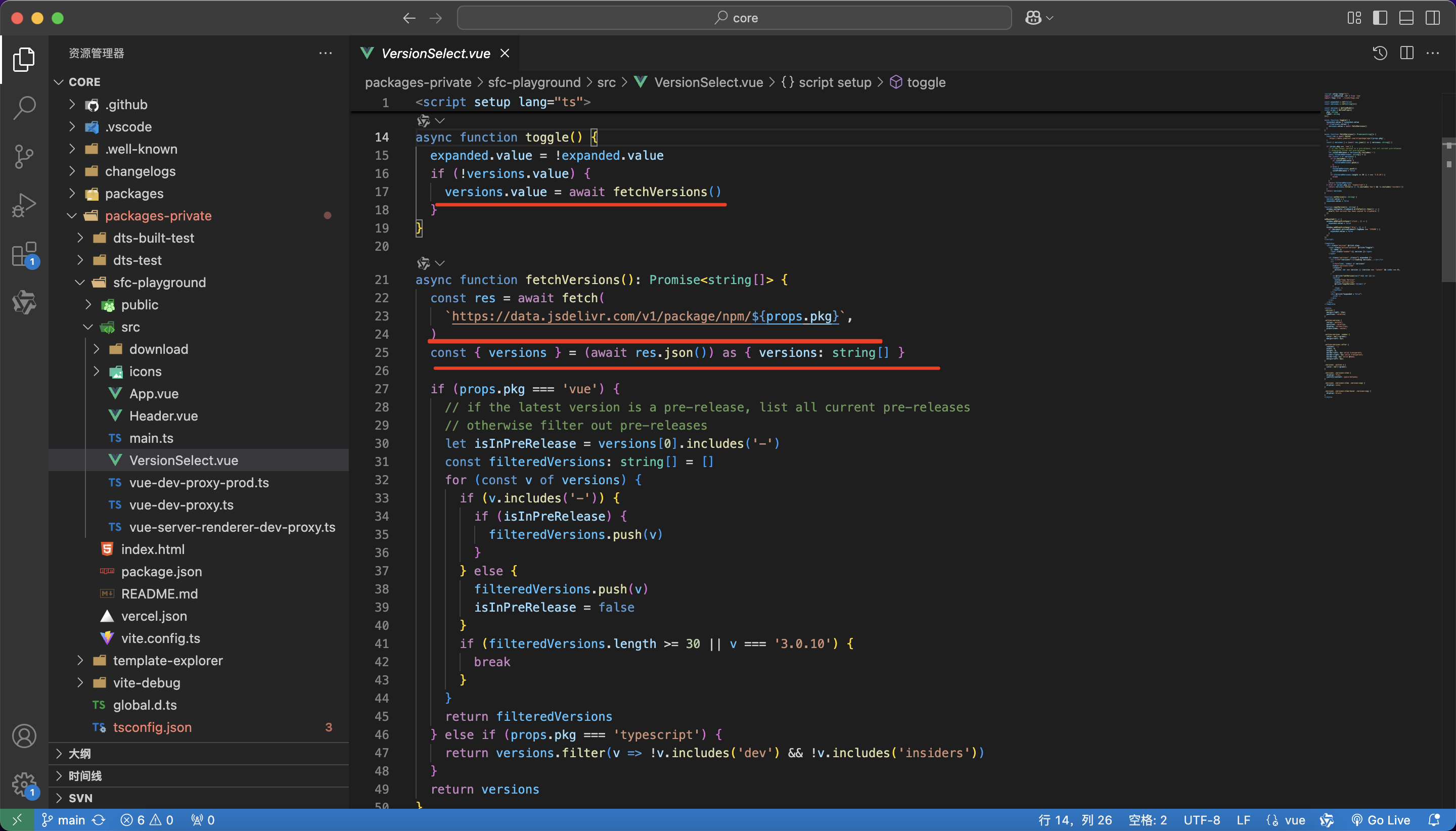The height and width of the screenshot is (831, 1456).
Task: Expand the download folder
Action: tap(158, 349)
